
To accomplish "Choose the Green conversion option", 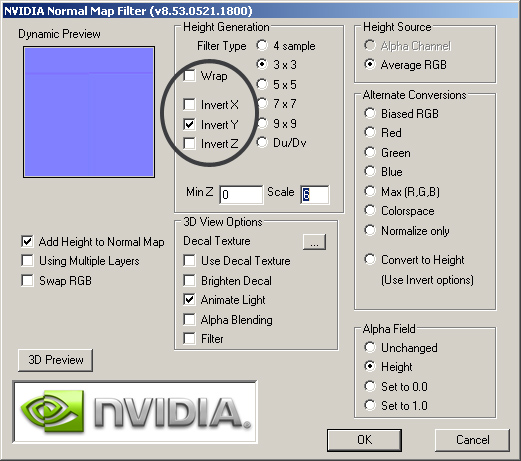I will click(x=370, y=152).
